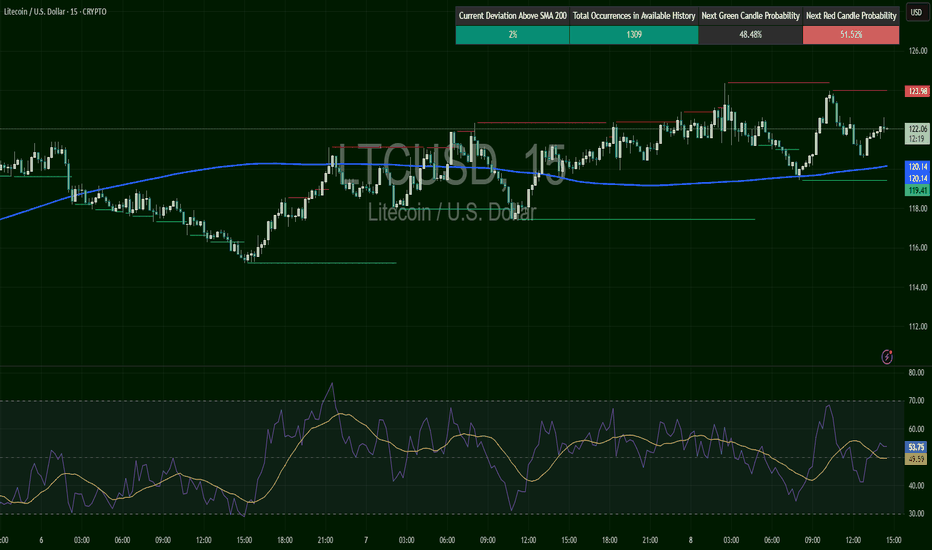
Task: Click the Litecoin / U.S. Dollar symbol title
Action: coord(55,12)
